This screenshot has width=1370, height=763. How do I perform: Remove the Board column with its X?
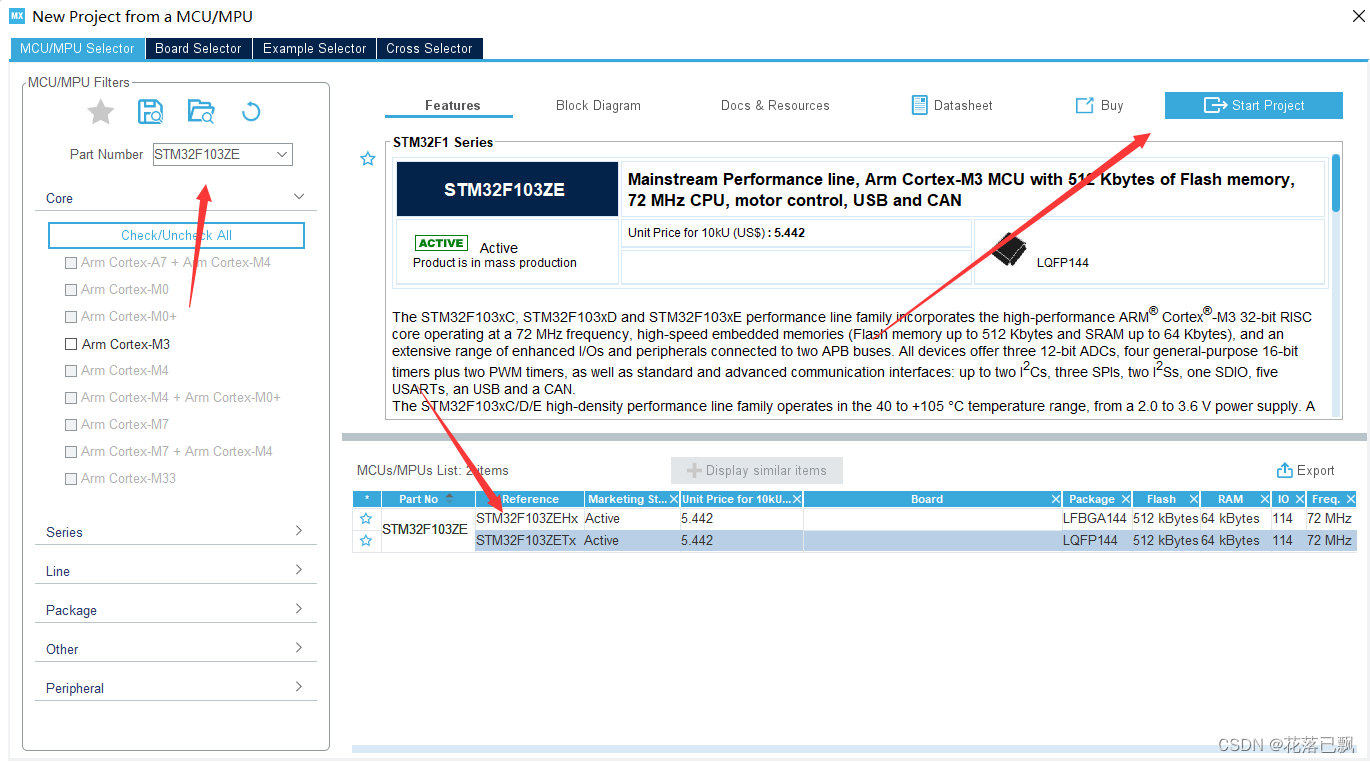(x=1056, y=499)
